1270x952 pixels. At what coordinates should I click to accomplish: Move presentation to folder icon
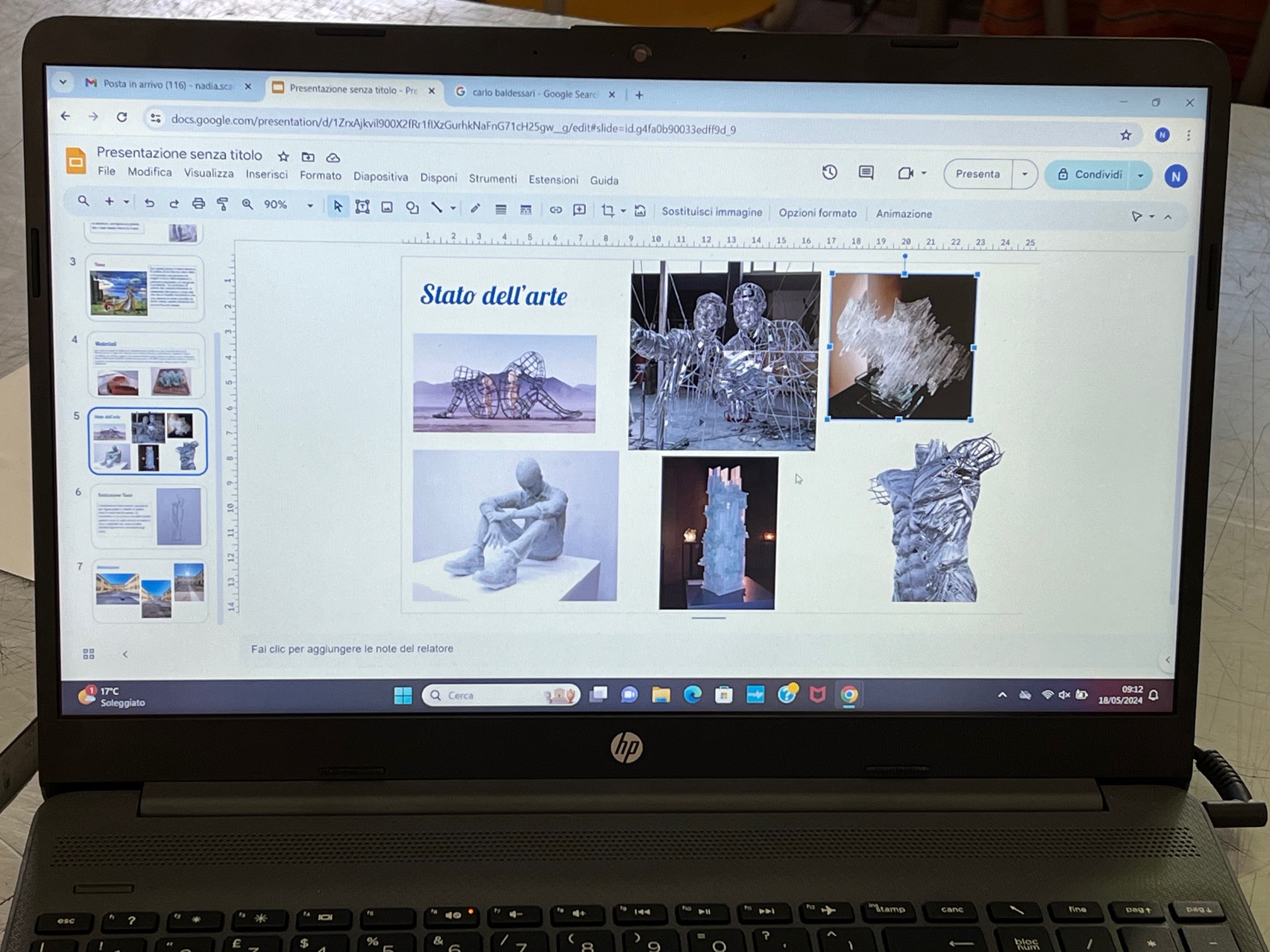[308, 157]
